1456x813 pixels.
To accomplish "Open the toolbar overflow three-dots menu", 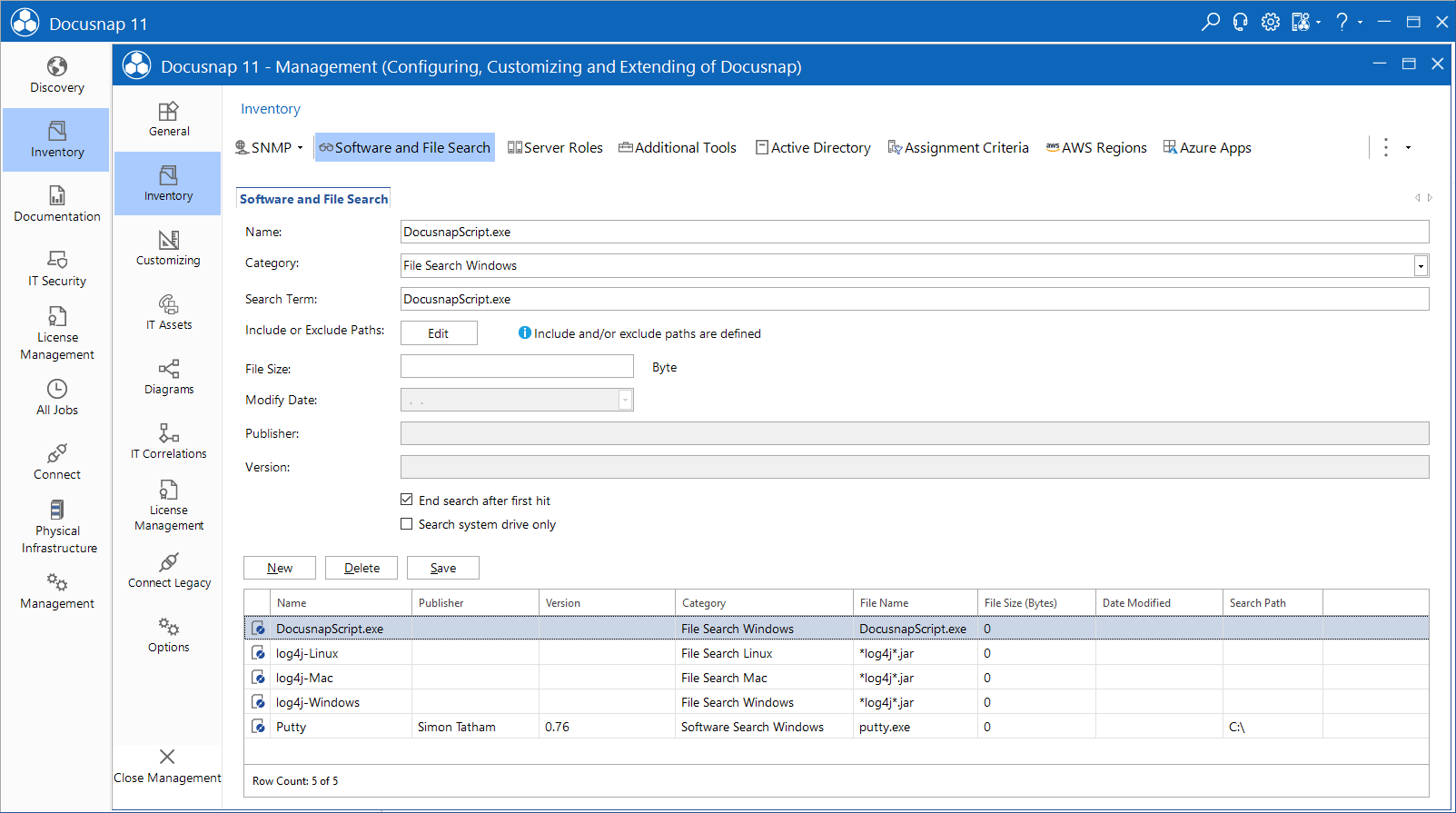I will click(1385, 147).
